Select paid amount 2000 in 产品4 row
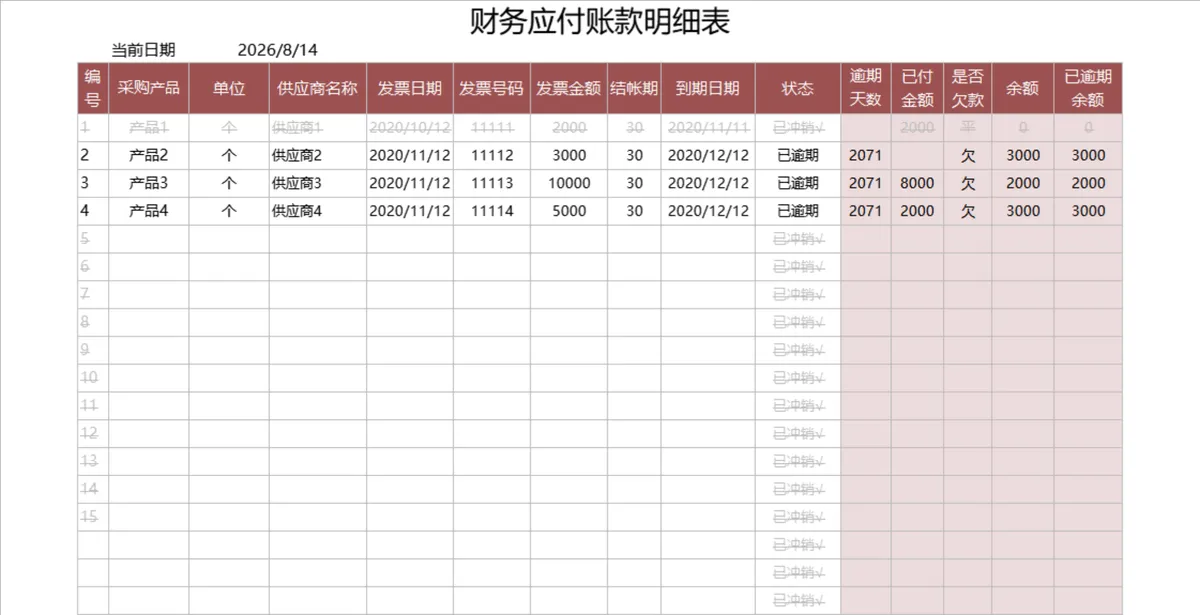 [x=917, y=211]
